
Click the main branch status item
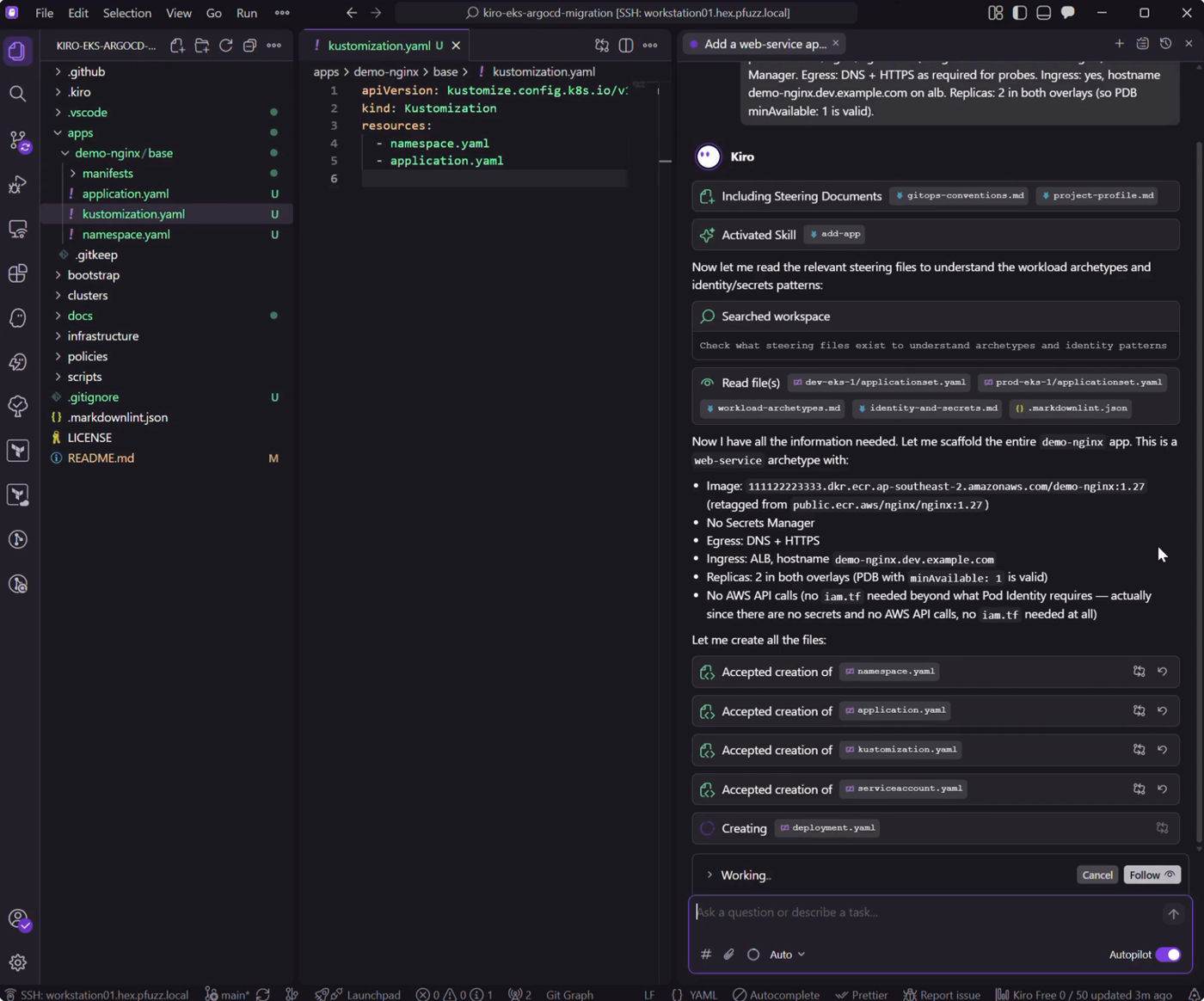[228, 994]
